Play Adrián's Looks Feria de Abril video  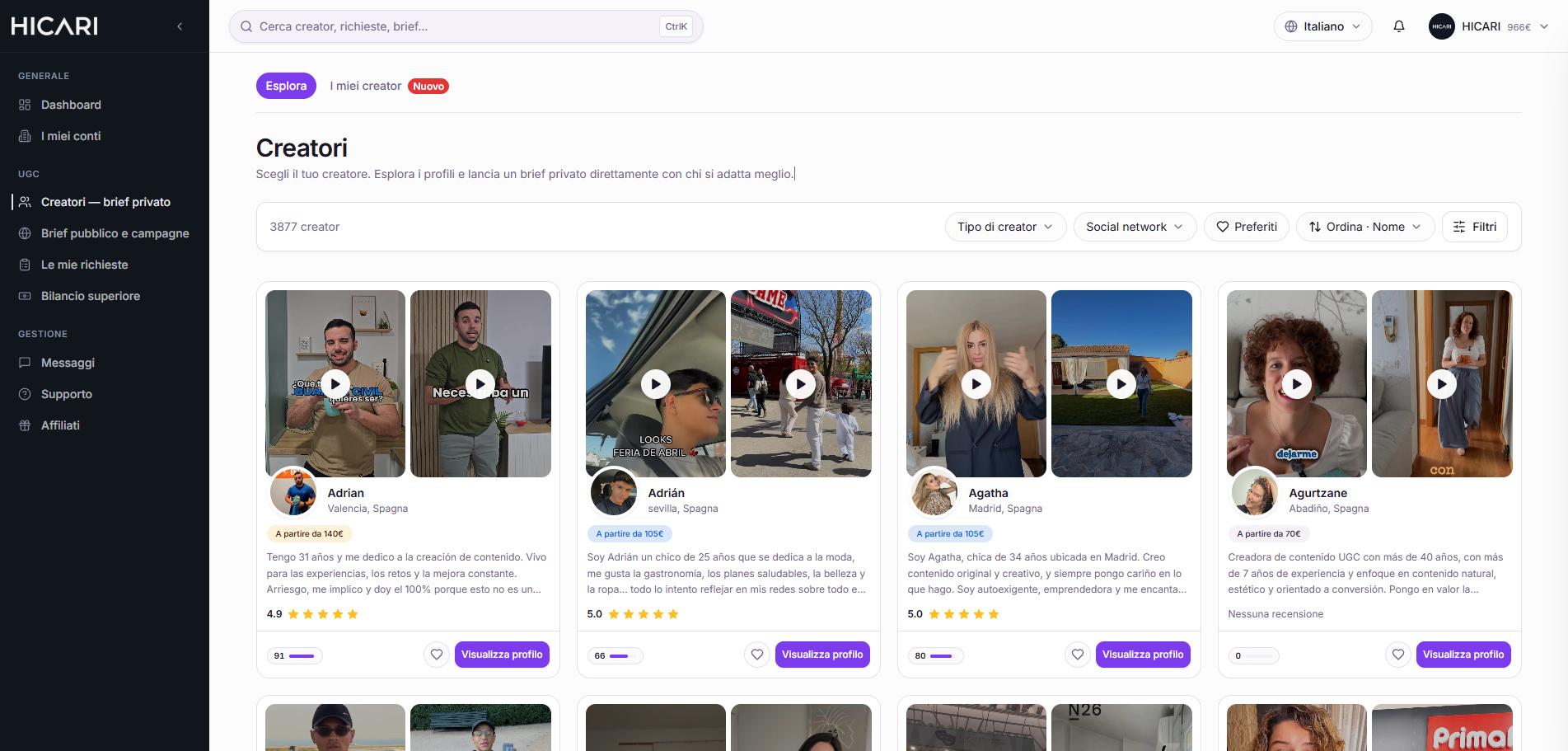coord(656,383)
